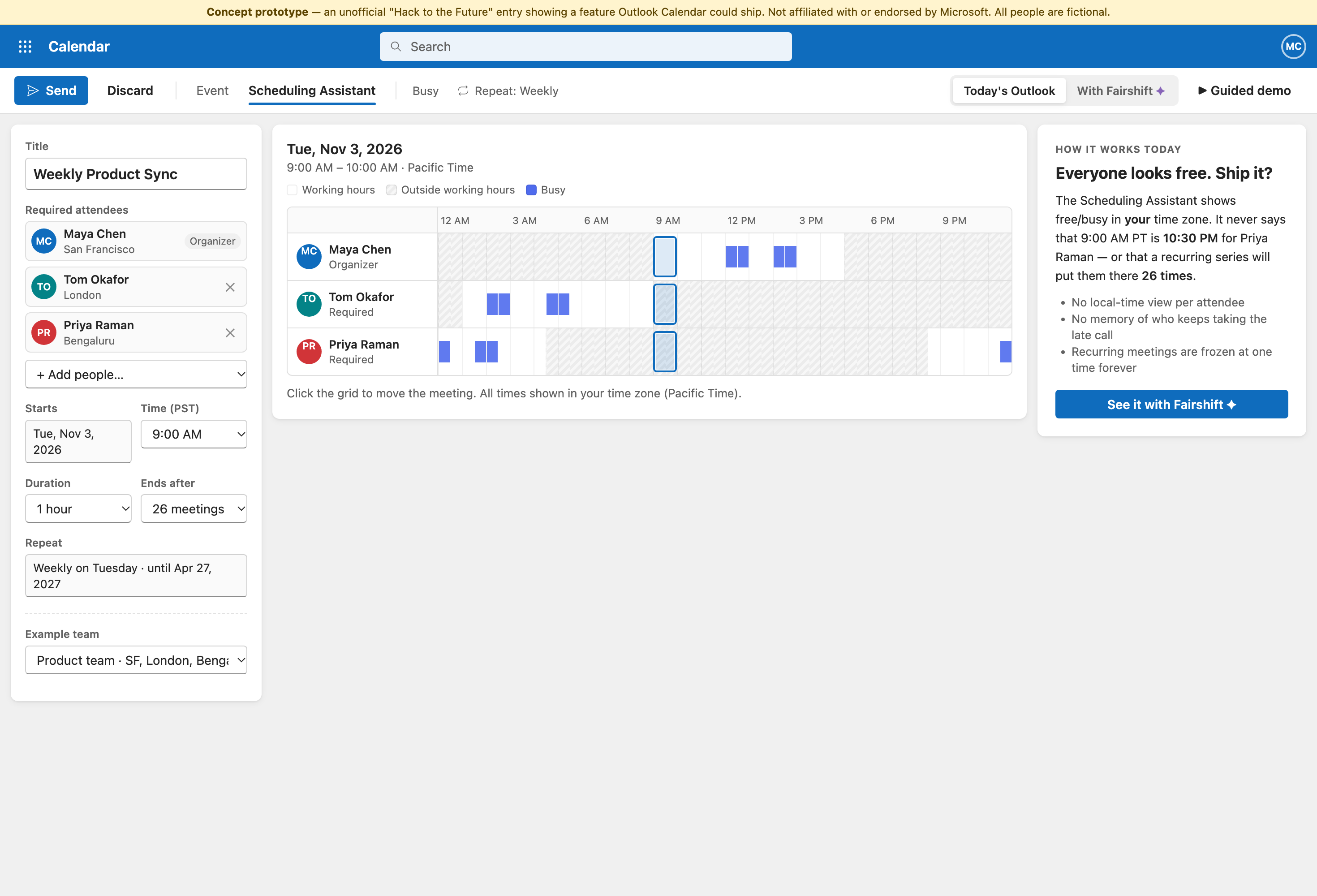Remove Tom Okafor from attendees
The height and width of the screenshot is (896, 1317).
pos(230,287)
